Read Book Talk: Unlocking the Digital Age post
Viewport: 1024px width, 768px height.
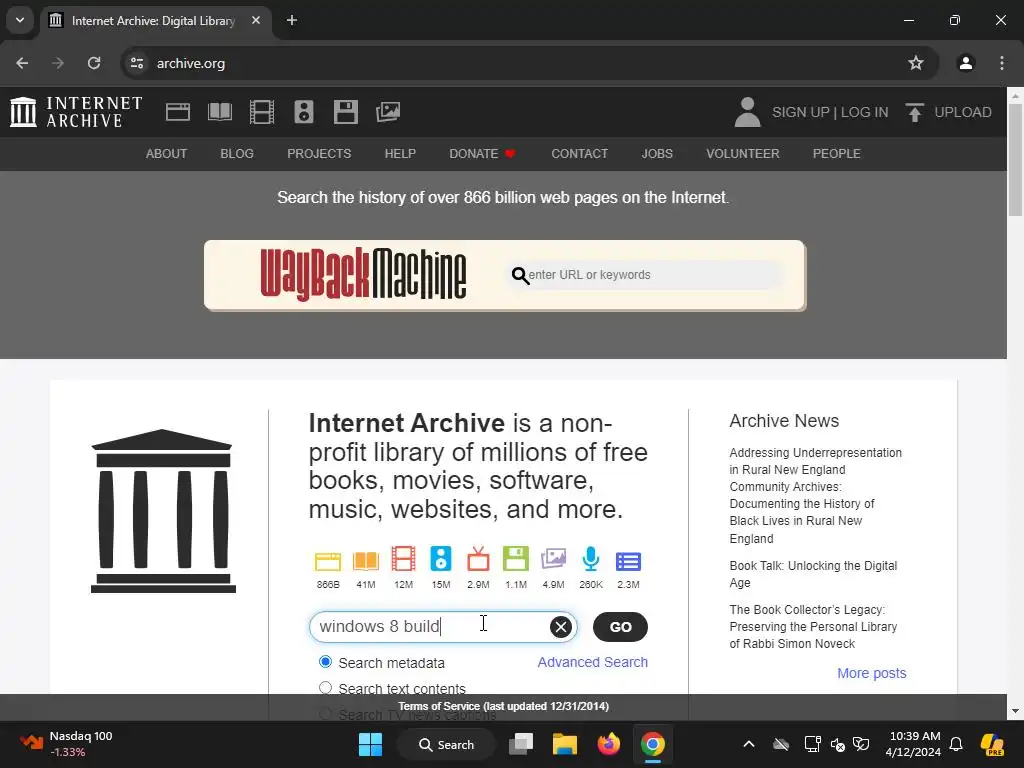[813, 574]
